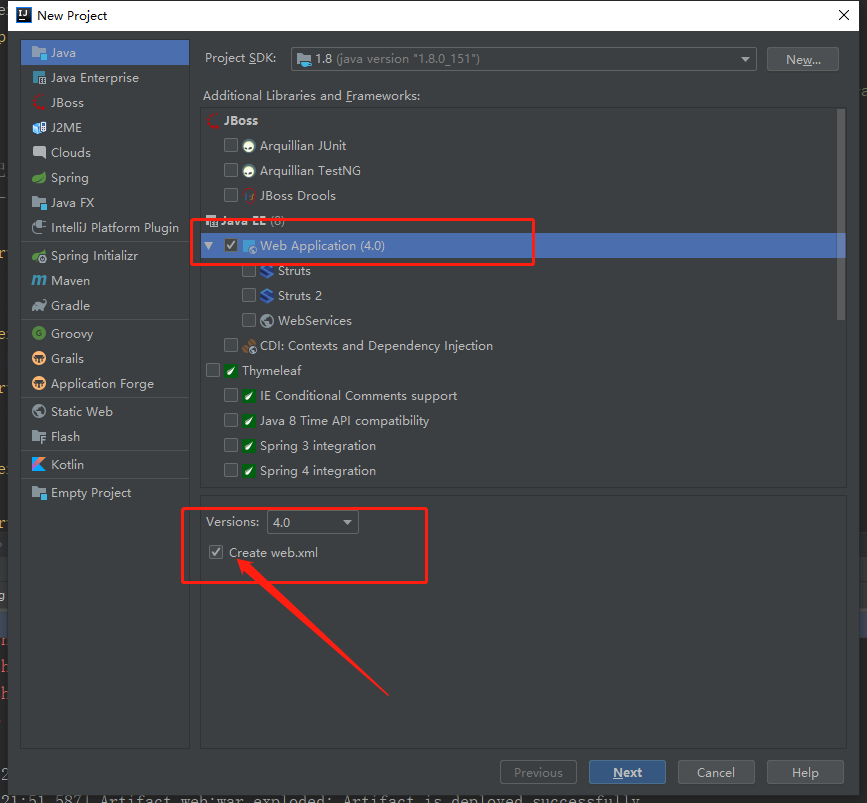The width and height of the screenshot is (867, 803).
Task: Choose the Gradle elephant icon
Action: pos(39,306)
